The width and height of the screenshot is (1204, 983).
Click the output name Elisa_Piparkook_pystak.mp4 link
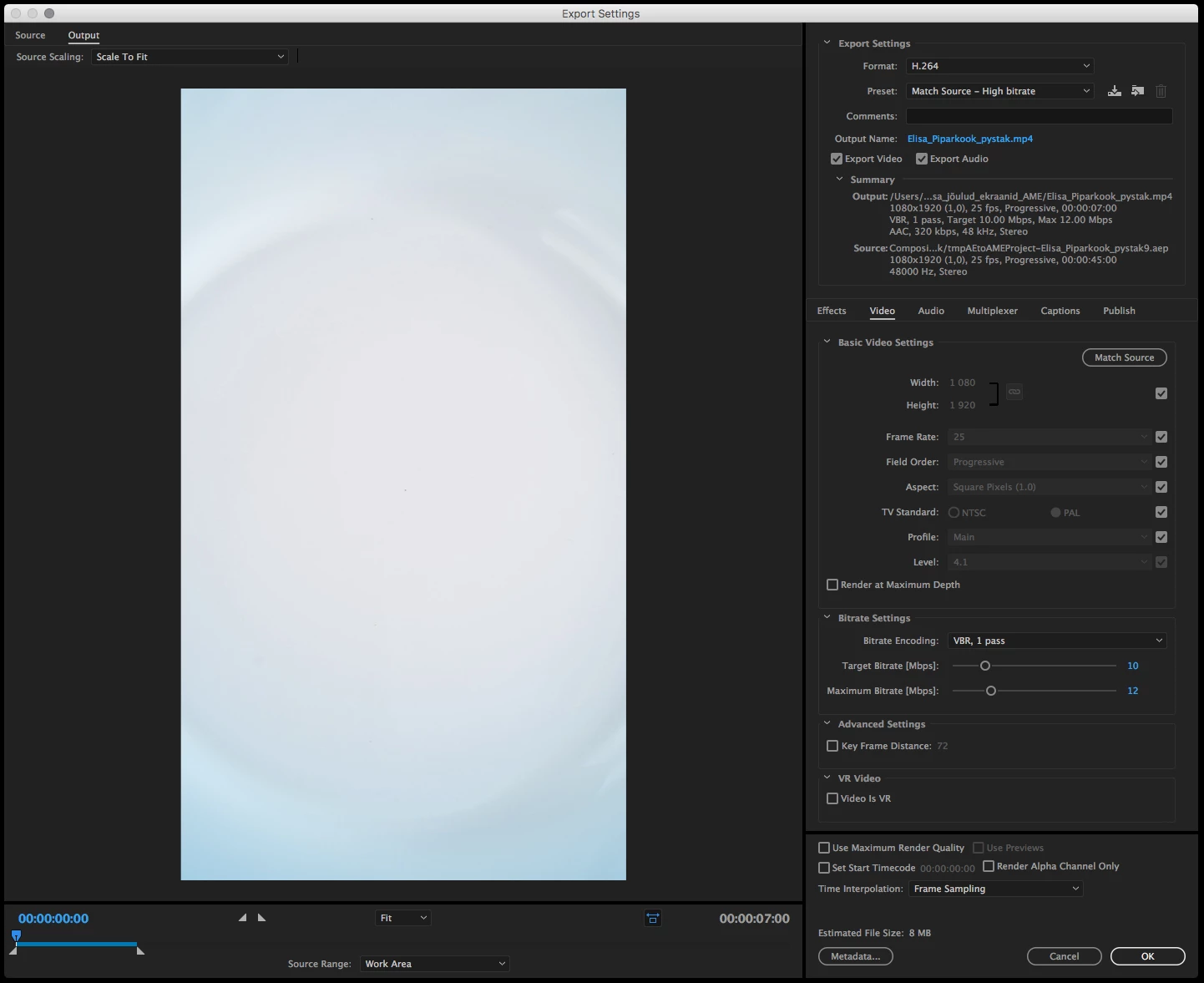970,139
